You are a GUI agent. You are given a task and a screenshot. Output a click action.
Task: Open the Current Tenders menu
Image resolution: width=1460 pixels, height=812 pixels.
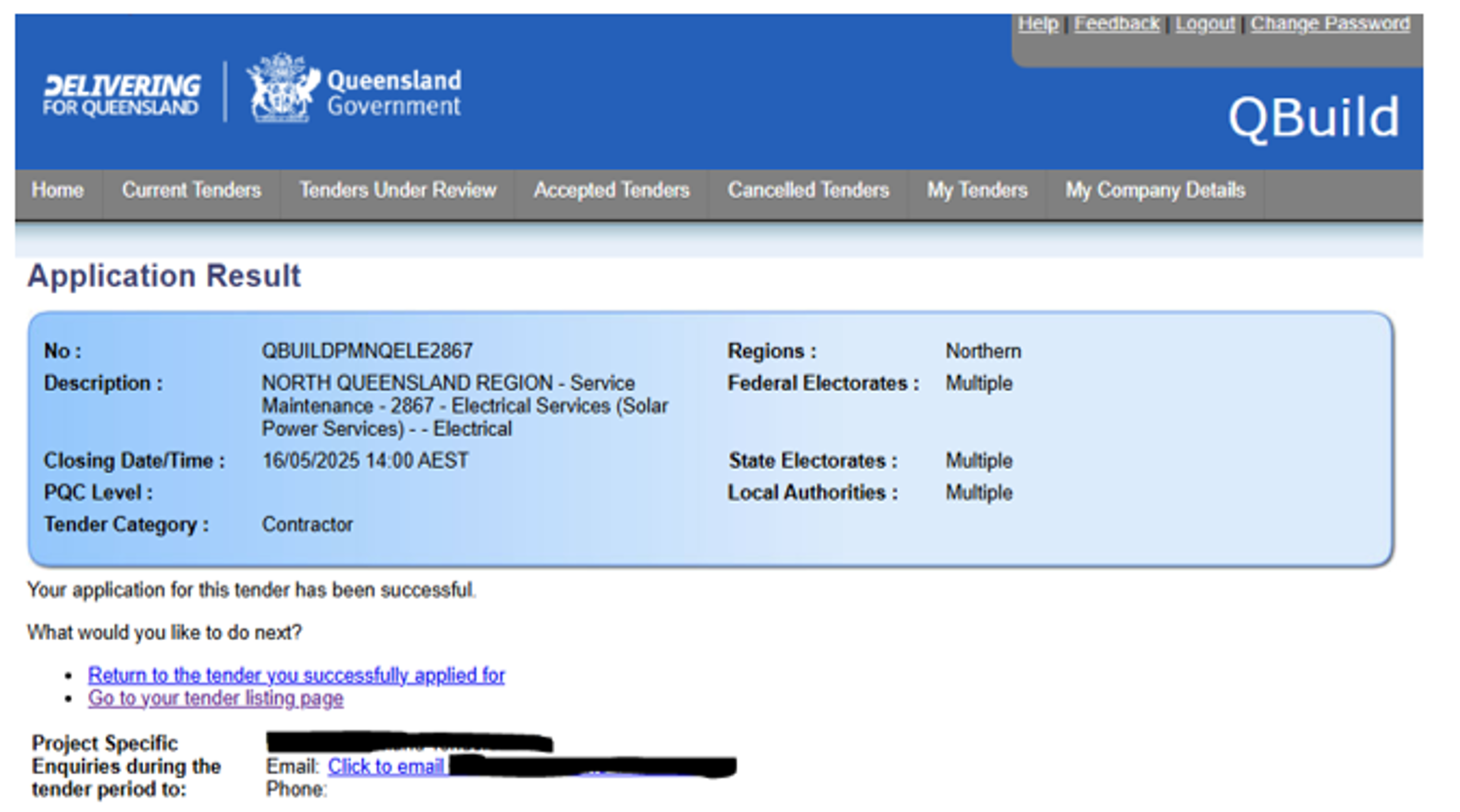[192, 190]
